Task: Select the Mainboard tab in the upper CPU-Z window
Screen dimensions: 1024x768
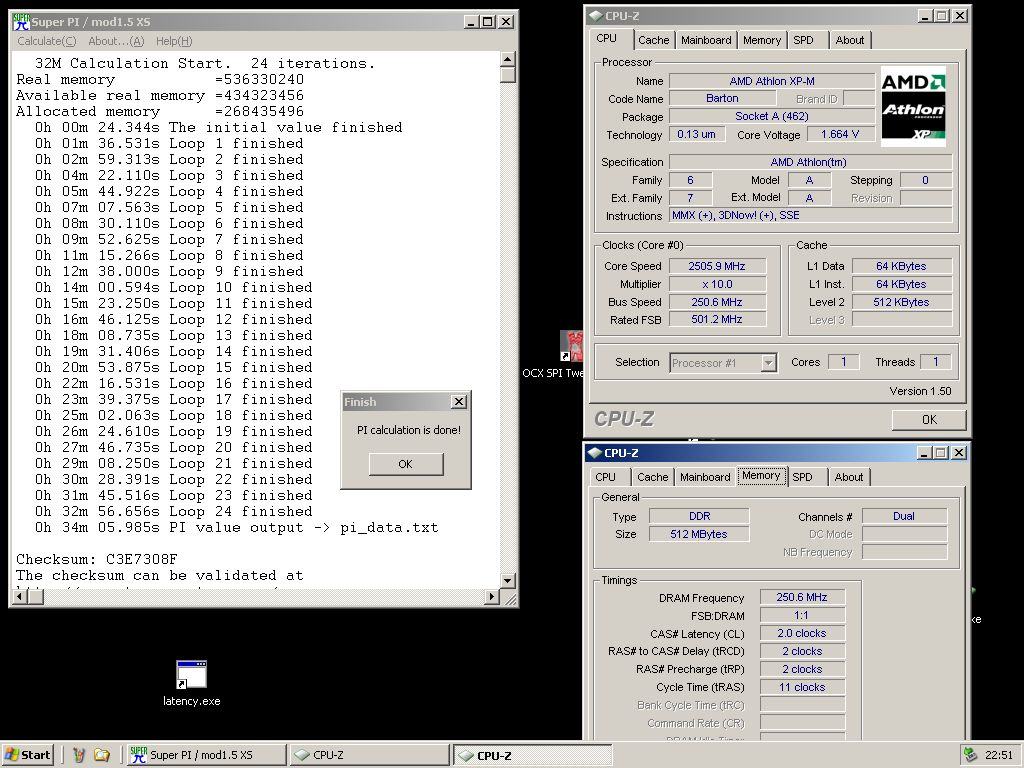Action: 706,40
